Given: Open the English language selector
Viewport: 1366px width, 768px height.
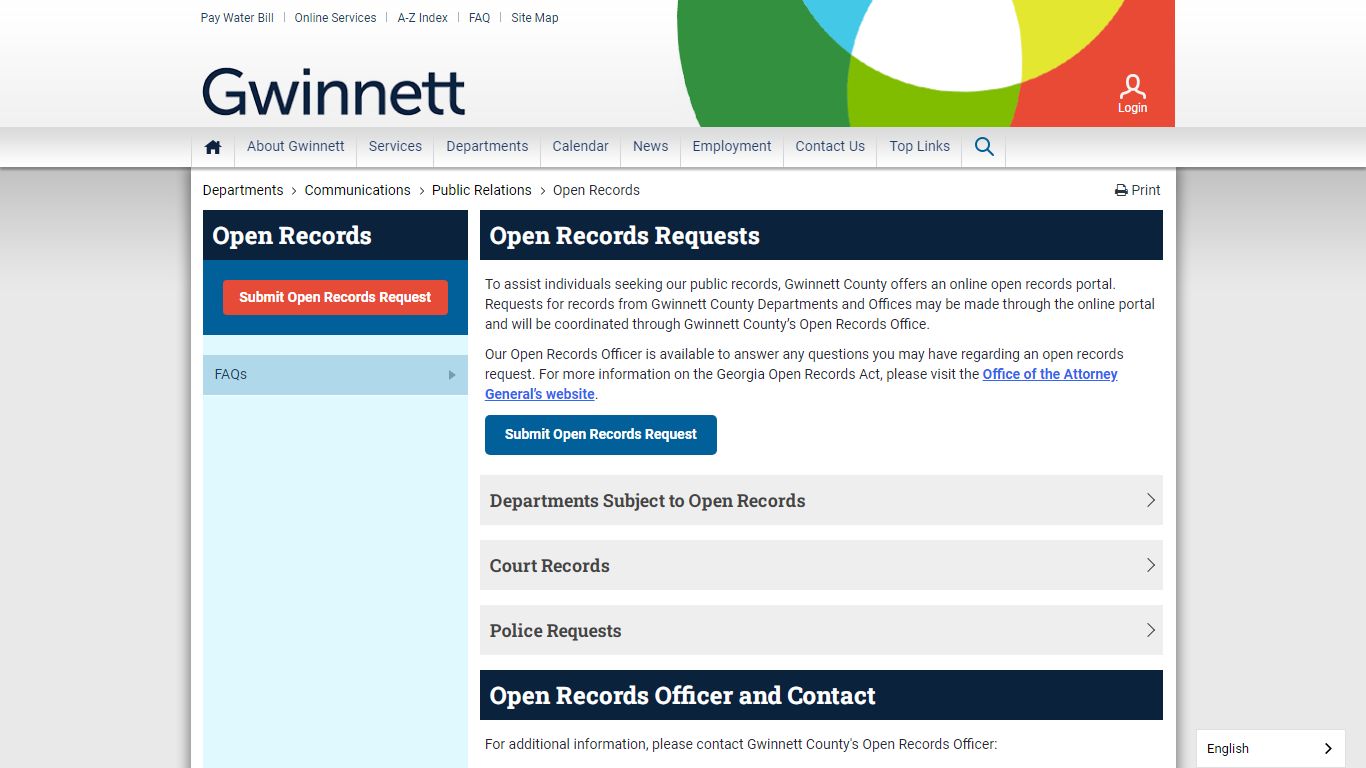Looking at the screenshot, I should (1270, 748).
